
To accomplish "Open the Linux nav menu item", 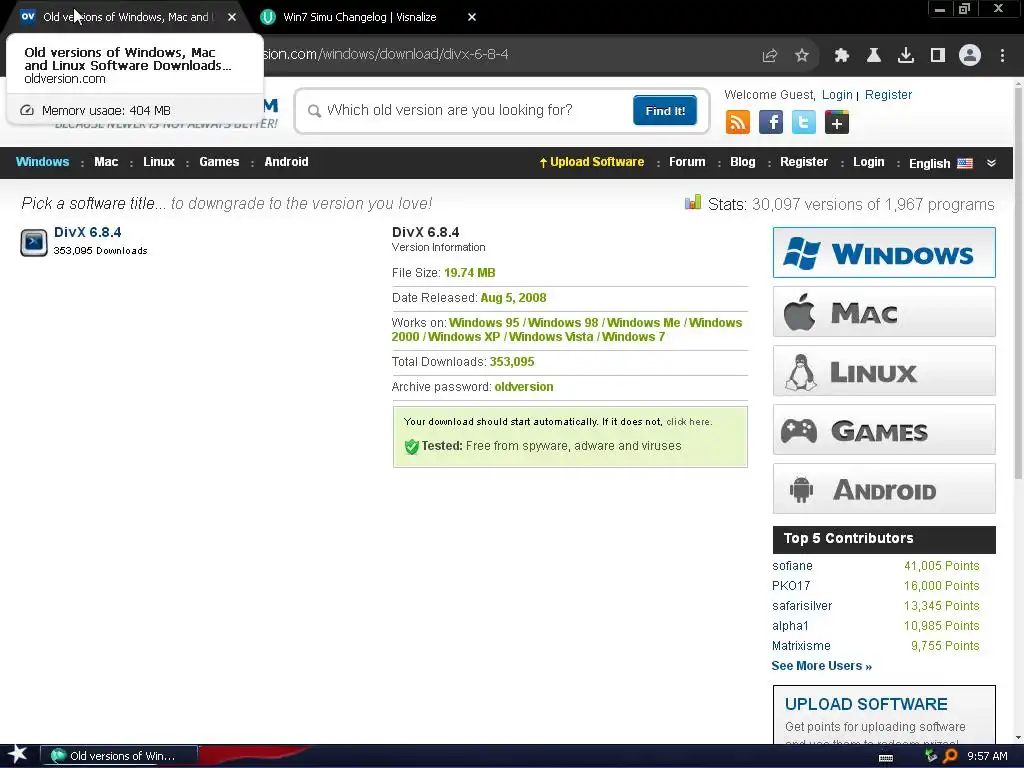I will click(x=159, y=162).
